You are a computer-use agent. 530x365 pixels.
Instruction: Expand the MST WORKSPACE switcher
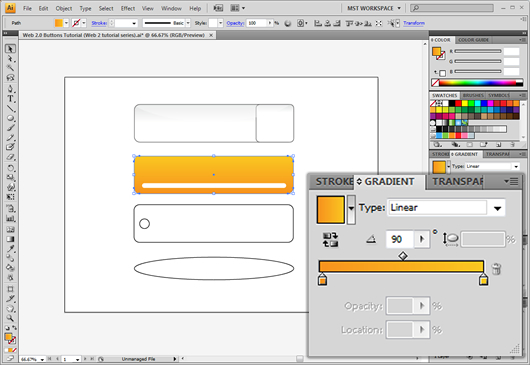tap(374, 8)
